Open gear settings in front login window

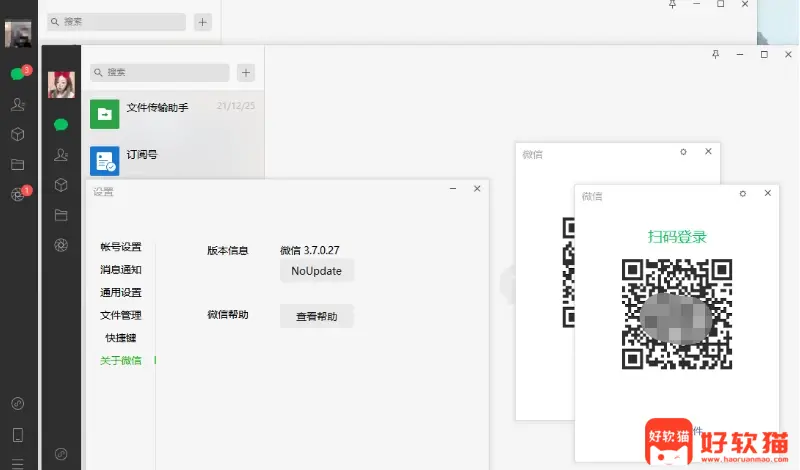coord(743,193)
